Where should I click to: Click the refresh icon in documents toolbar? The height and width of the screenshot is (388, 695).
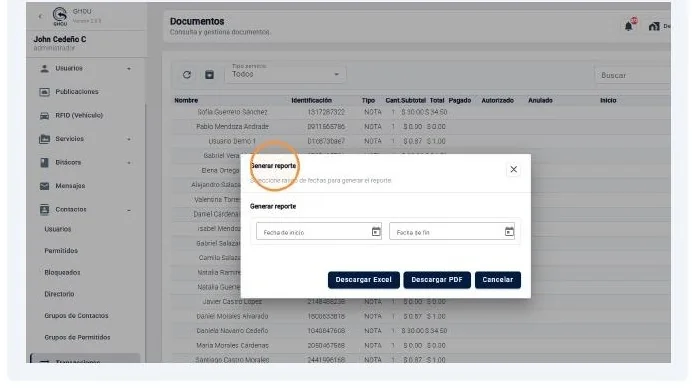(187, 74)
